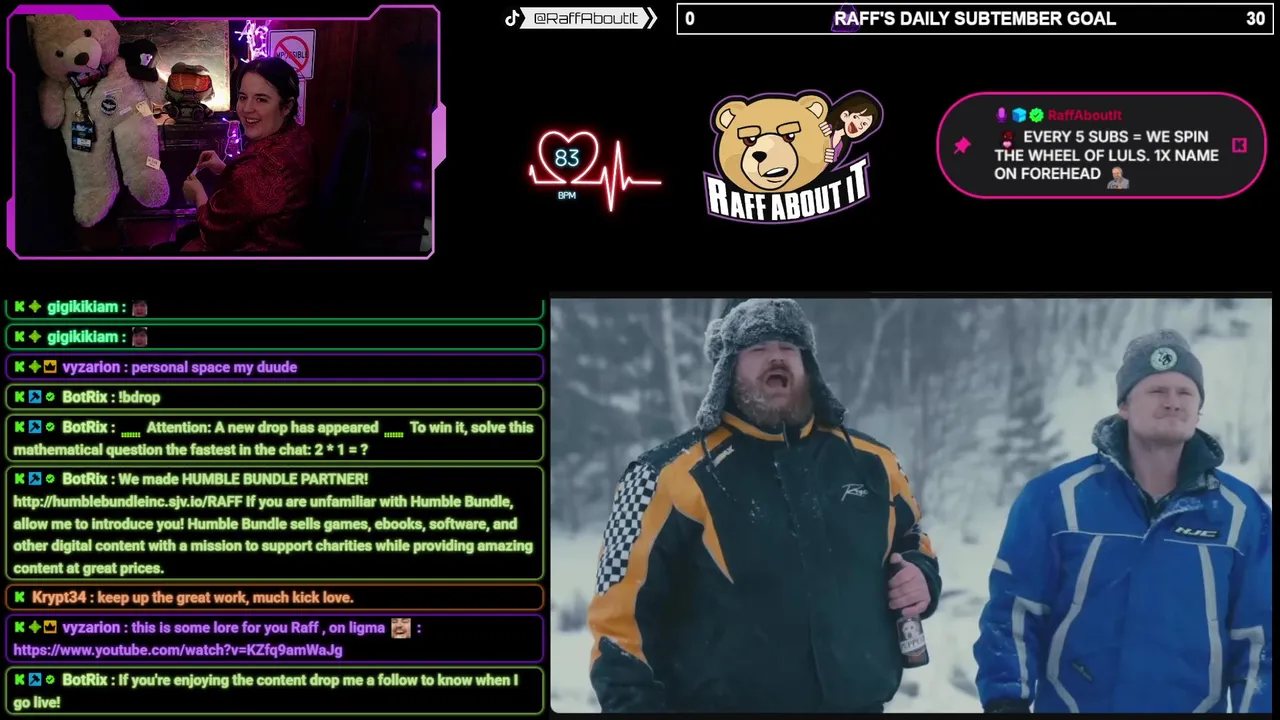This screenshot has width=1280, height=720.
Task: Click the verified check badge in "!bdrop" message
Action: pyautogui.click(x=50, y=397)
